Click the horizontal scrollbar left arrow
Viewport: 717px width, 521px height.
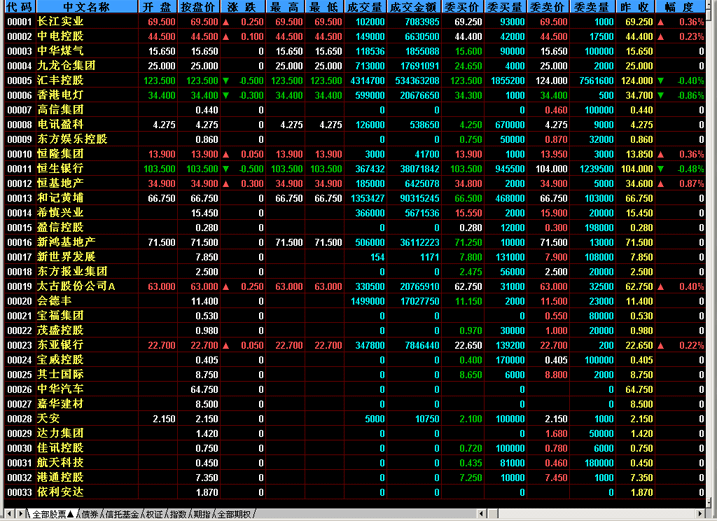(x=481, y=514)
